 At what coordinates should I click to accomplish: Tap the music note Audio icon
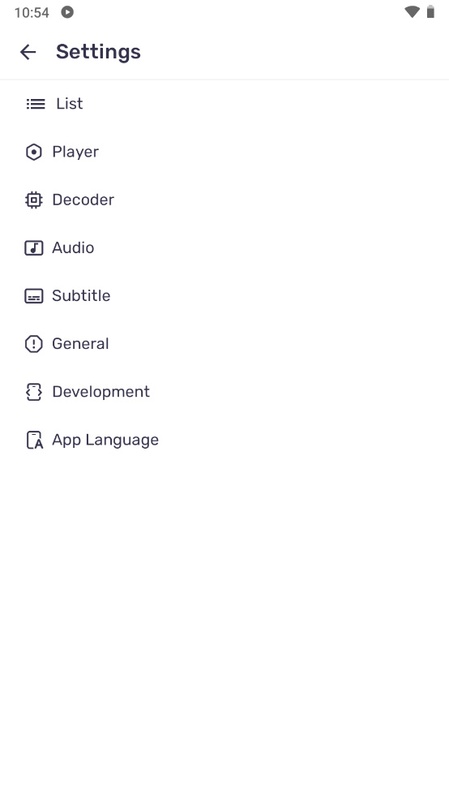34,248
